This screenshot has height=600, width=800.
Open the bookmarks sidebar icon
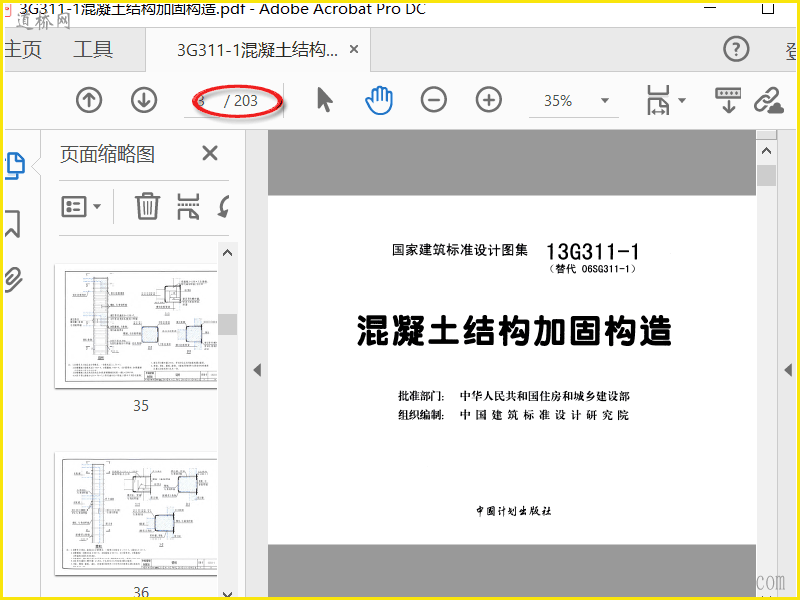13,224
